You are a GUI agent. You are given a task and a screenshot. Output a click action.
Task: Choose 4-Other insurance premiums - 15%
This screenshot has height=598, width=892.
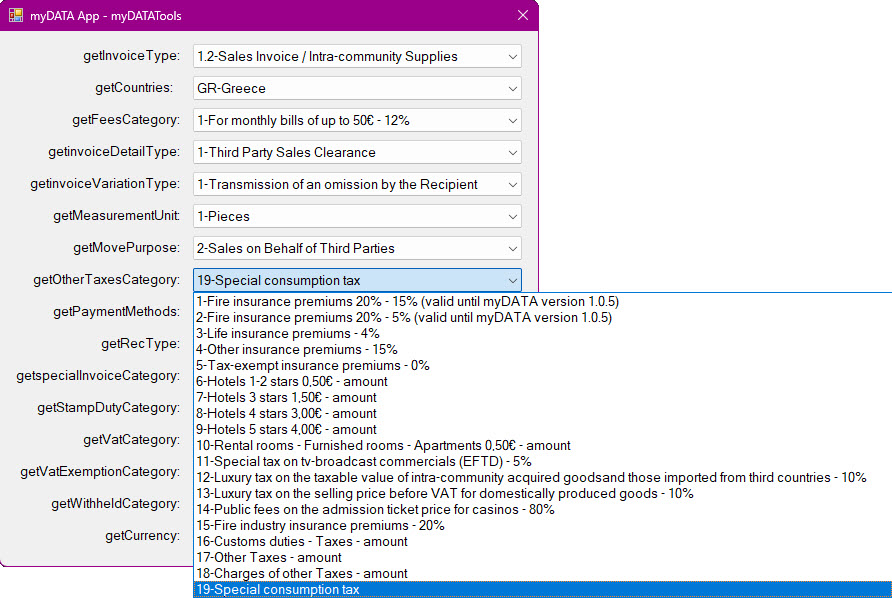(296, 349)
